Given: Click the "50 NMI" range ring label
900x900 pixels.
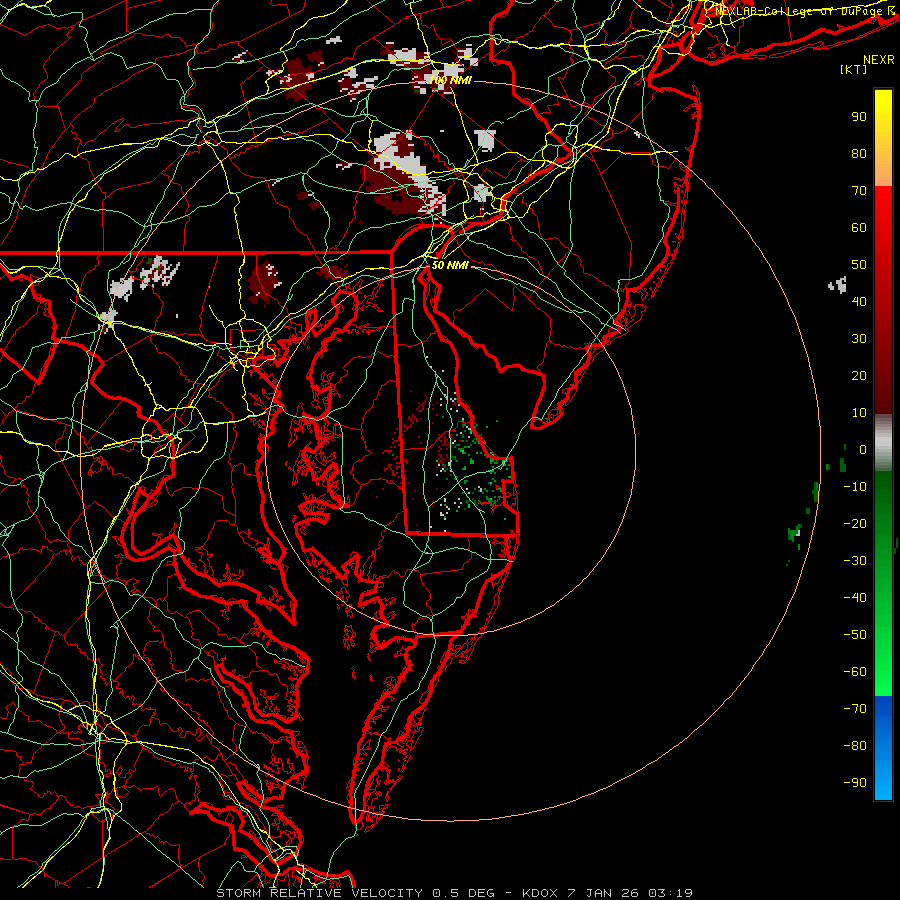Looking at the screenshot, I should click(x=450, y=265).
